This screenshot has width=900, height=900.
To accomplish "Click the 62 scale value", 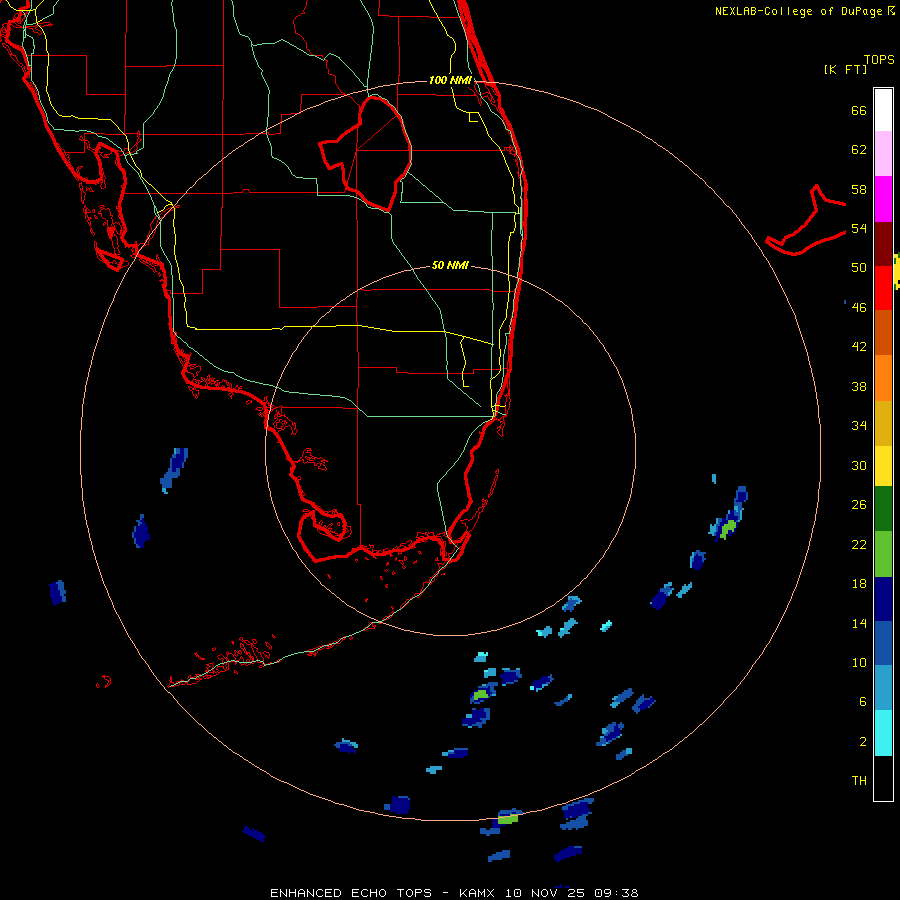I will (859, 150).
